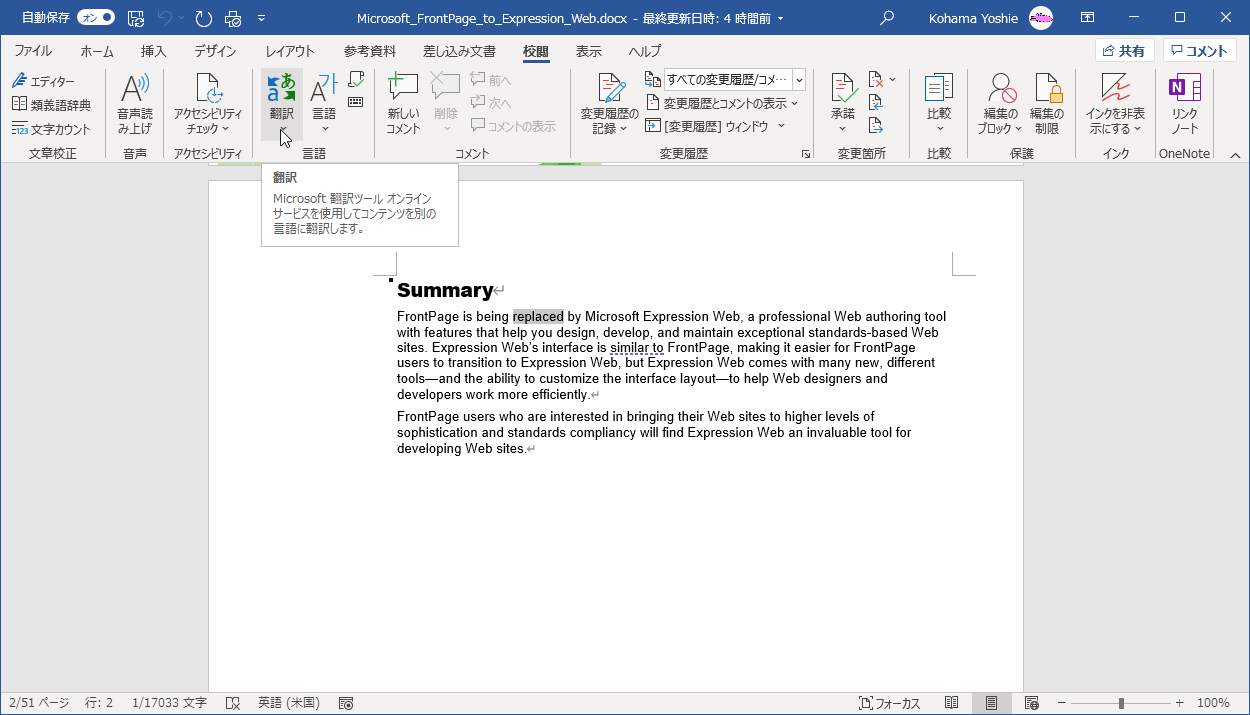
Task: Click the 共有 (Share) button
Action: point(1124,50)
